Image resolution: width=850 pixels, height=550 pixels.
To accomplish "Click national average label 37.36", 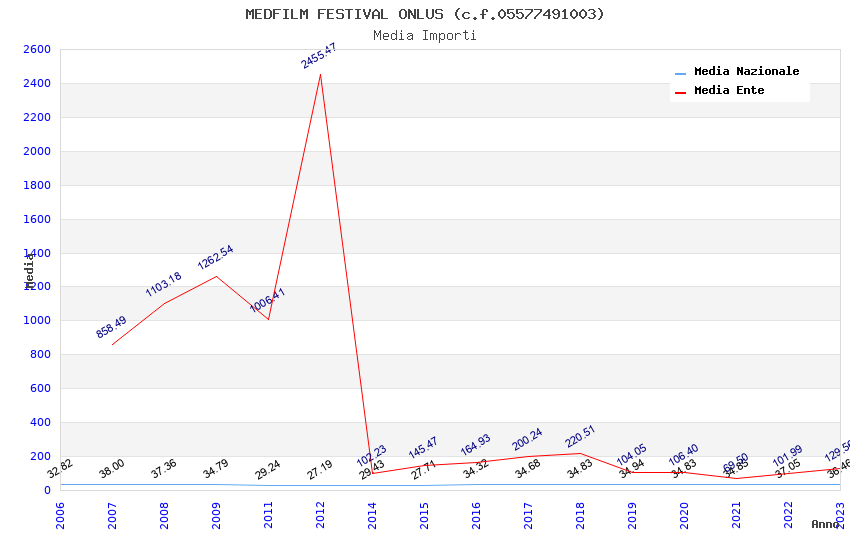I will pyautogui.click(x=164, y=469).
